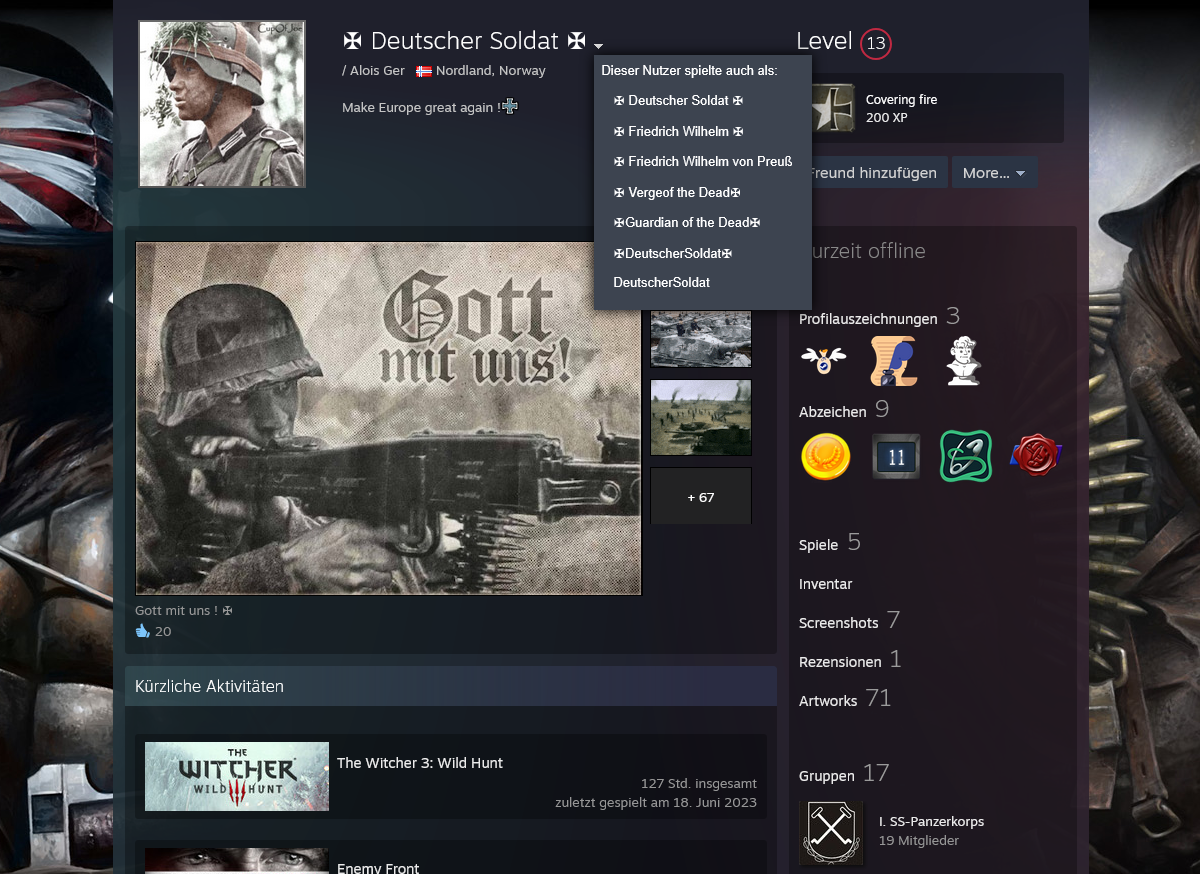Collapse the name history dropdown arrow
This screenshot has height=874, width=1200.
598,46
